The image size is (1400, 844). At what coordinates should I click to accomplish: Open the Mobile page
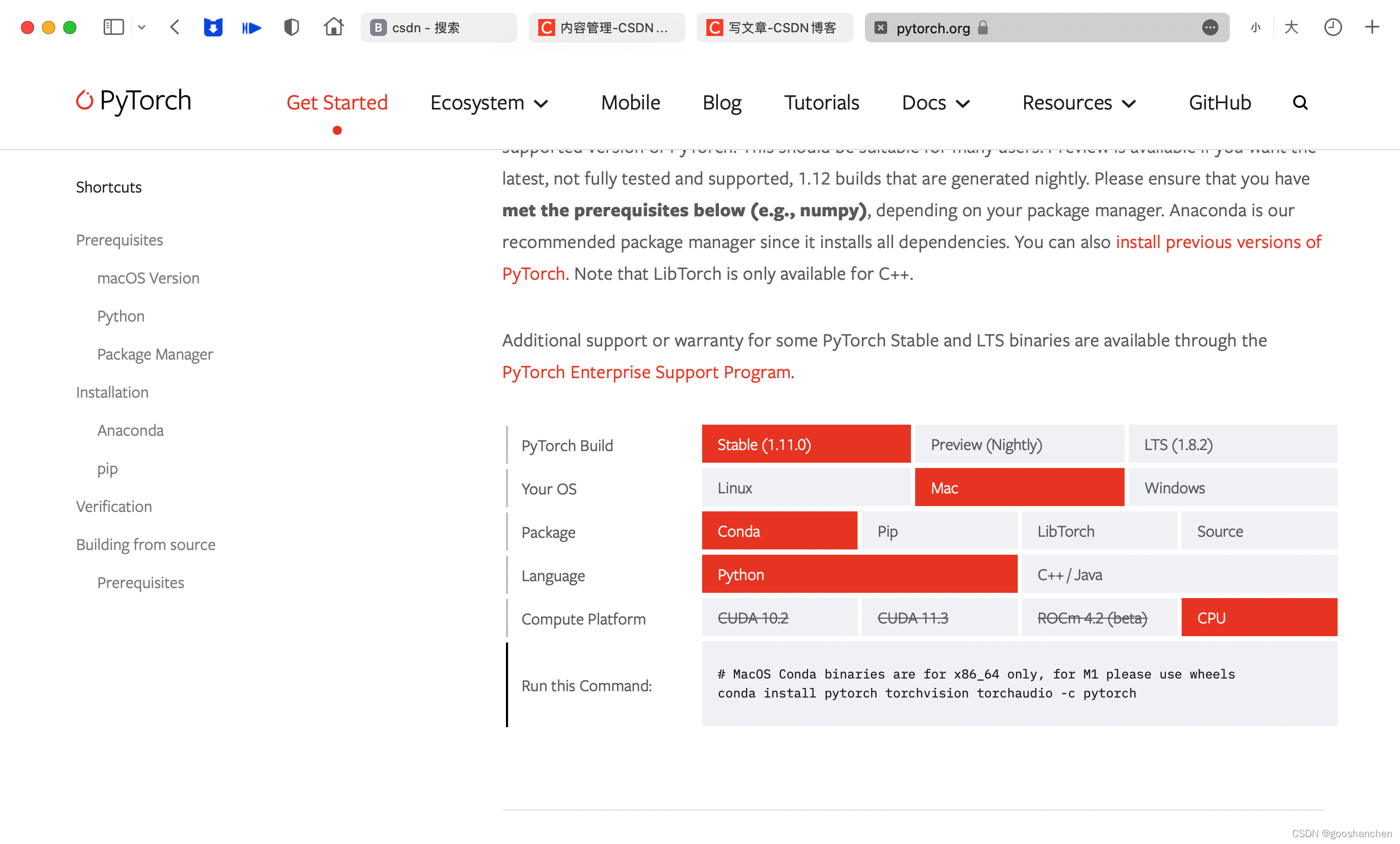[x=631, y=103]
